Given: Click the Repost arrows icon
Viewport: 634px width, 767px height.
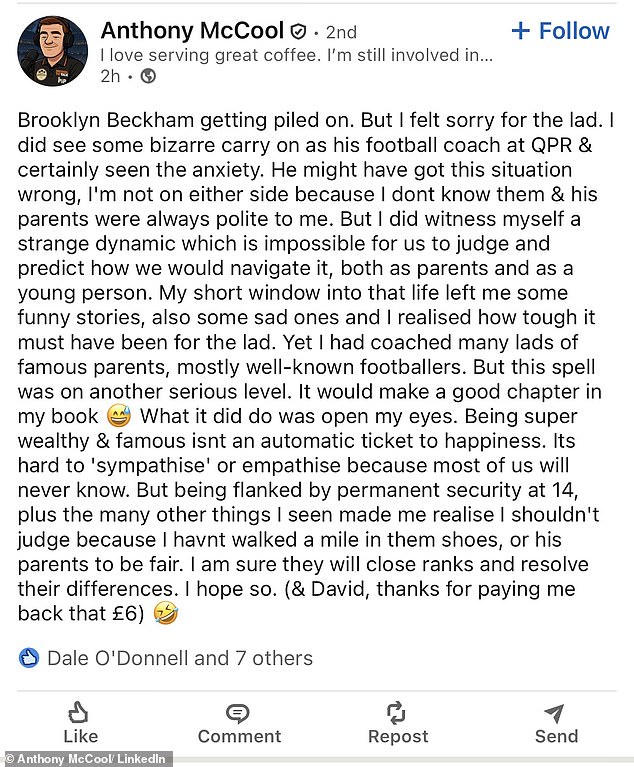Looking at the screenshot, I should coord(397,712).
